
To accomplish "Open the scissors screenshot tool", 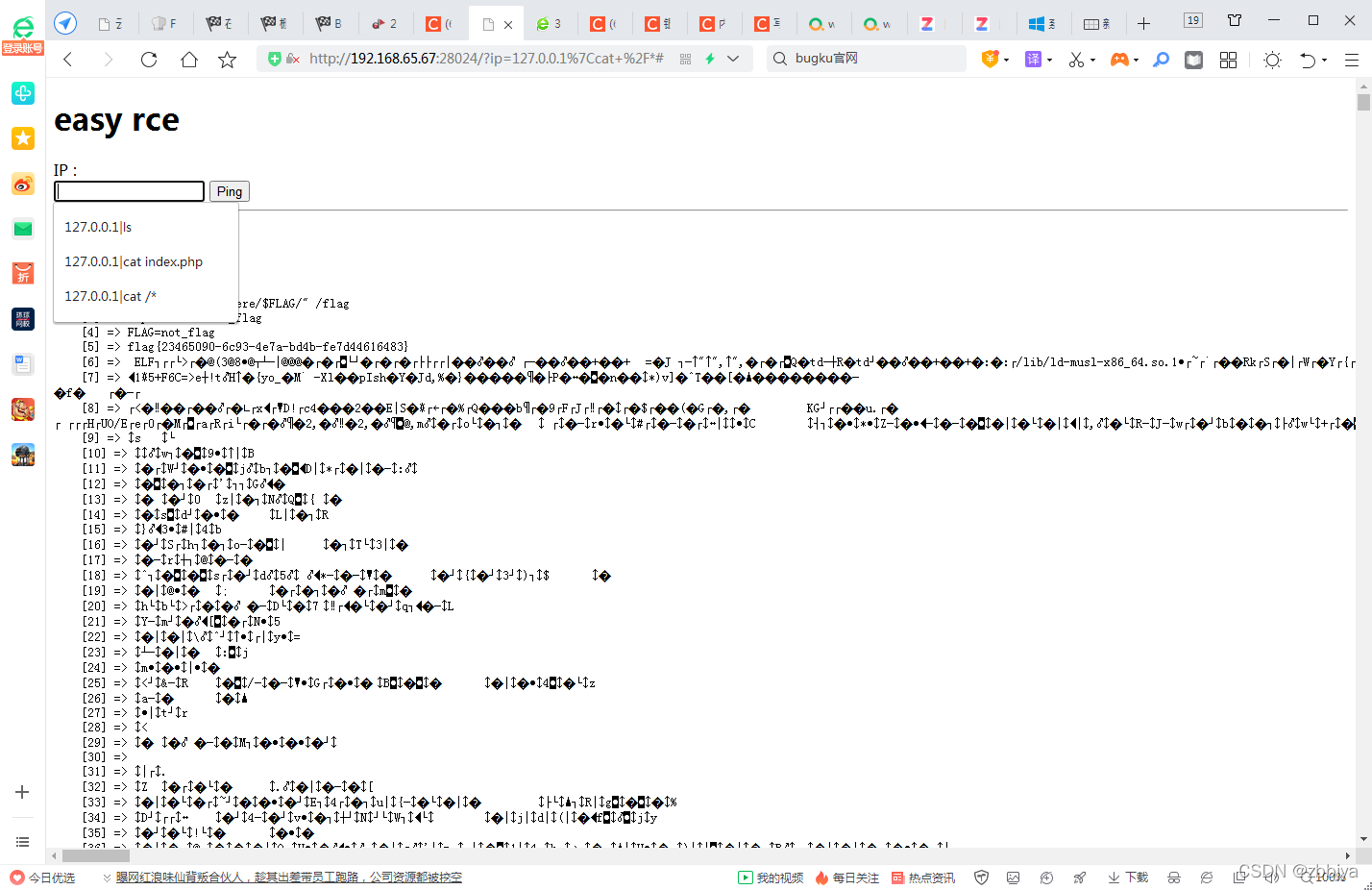I will tap(1076, 60).
